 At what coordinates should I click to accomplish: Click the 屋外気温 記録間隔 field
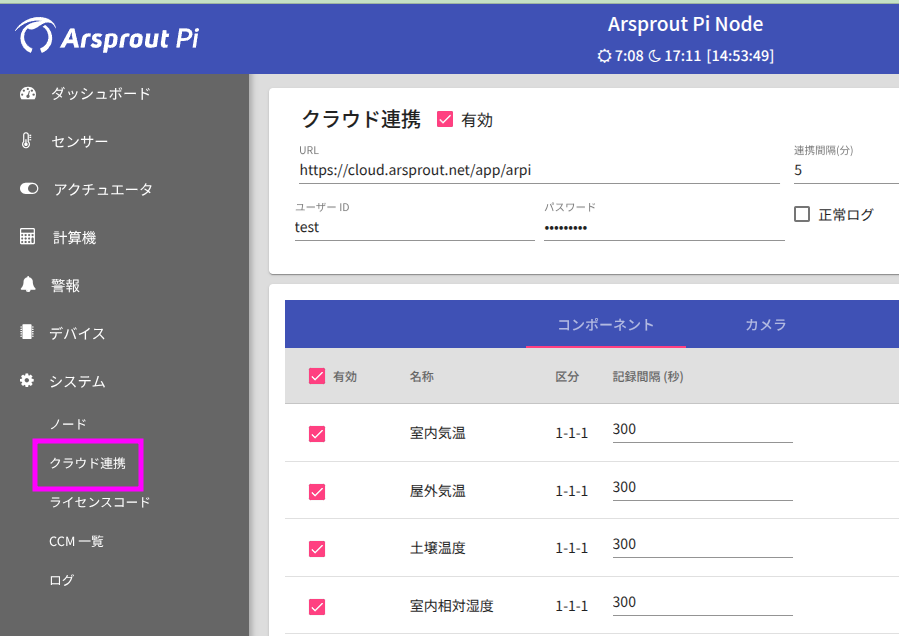702,488
